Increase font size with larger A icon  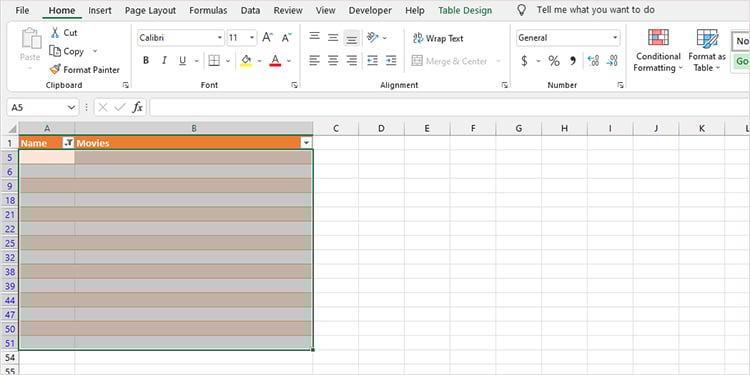pyautogui.click(x=267, y=37)
